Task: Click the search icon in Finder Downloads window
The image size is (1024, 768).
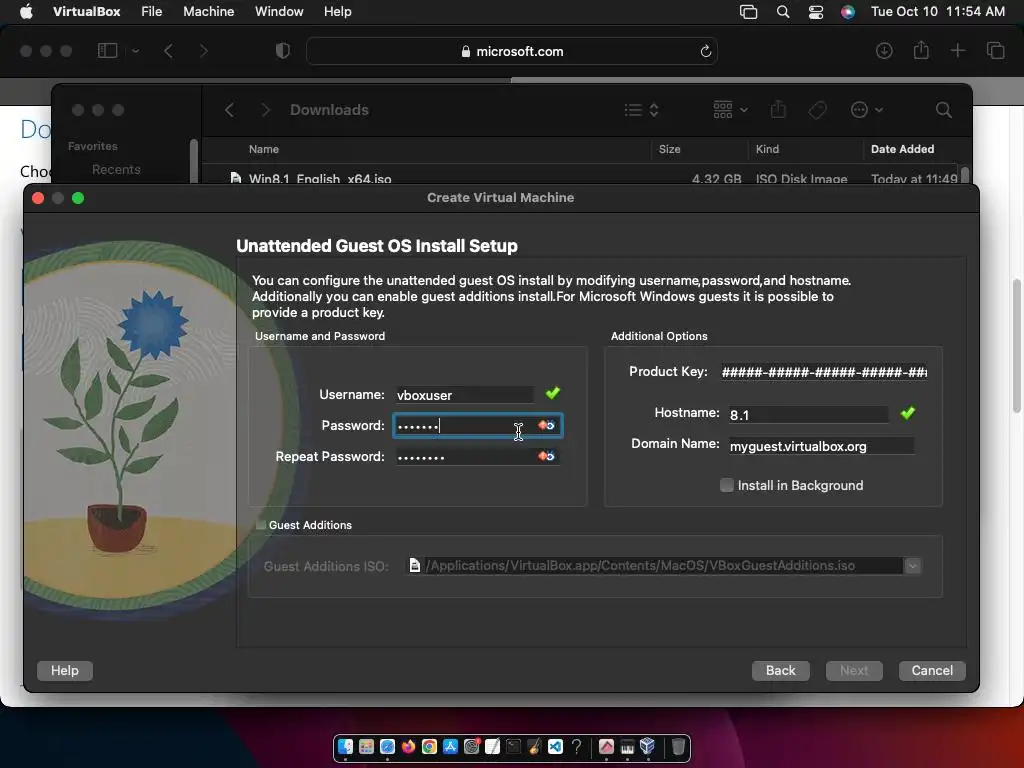Action: [x=943, y=110]
